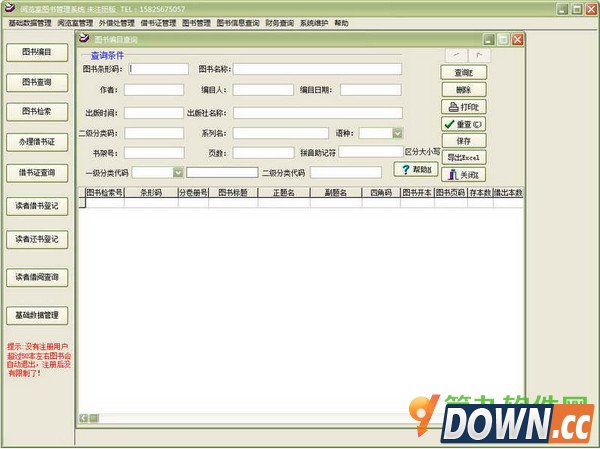The width and height of the screenshot is (600, 449).
Task: Click the app icon in the main title bar
Action: point(9,8)
